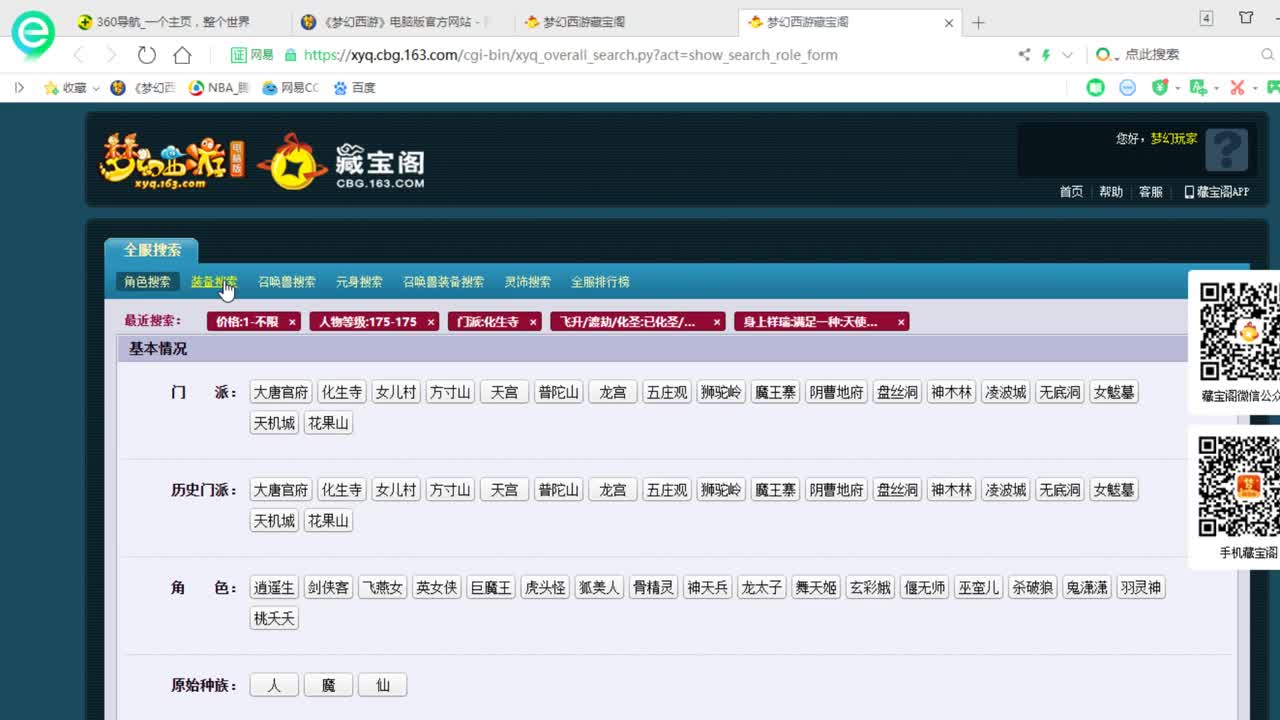Remove the 人物等级:175-175 recent search tag
1280x720 pixels.
coord(431,322)
